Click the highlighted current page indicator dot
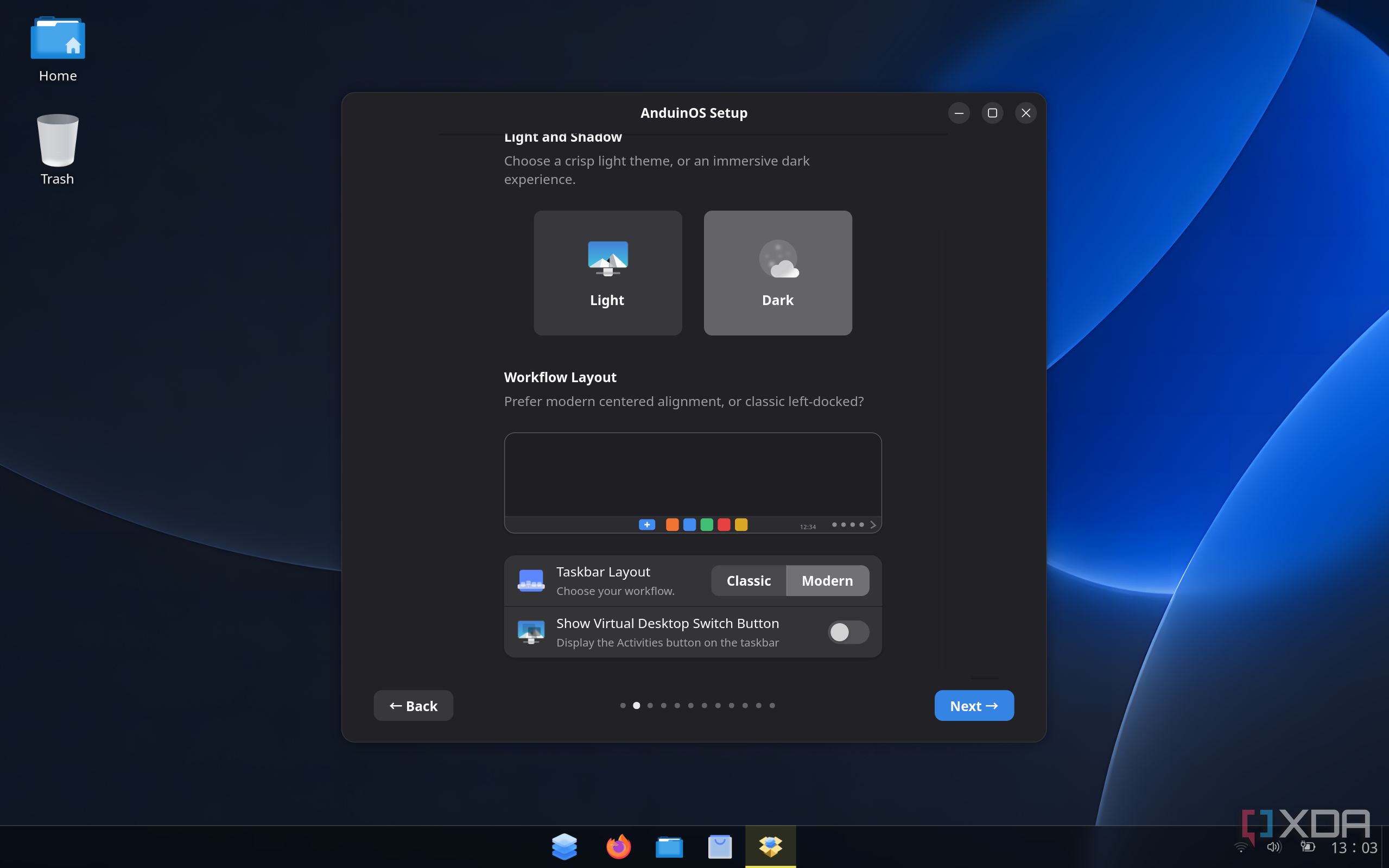Image resolution: width=1389 pixels, height=868 pixels. pyautogui.click(x=637, y=706)
